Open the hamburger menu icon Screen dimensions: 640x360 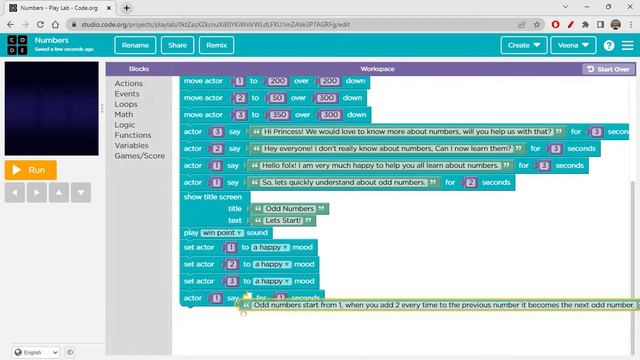(x=627, y=45)
